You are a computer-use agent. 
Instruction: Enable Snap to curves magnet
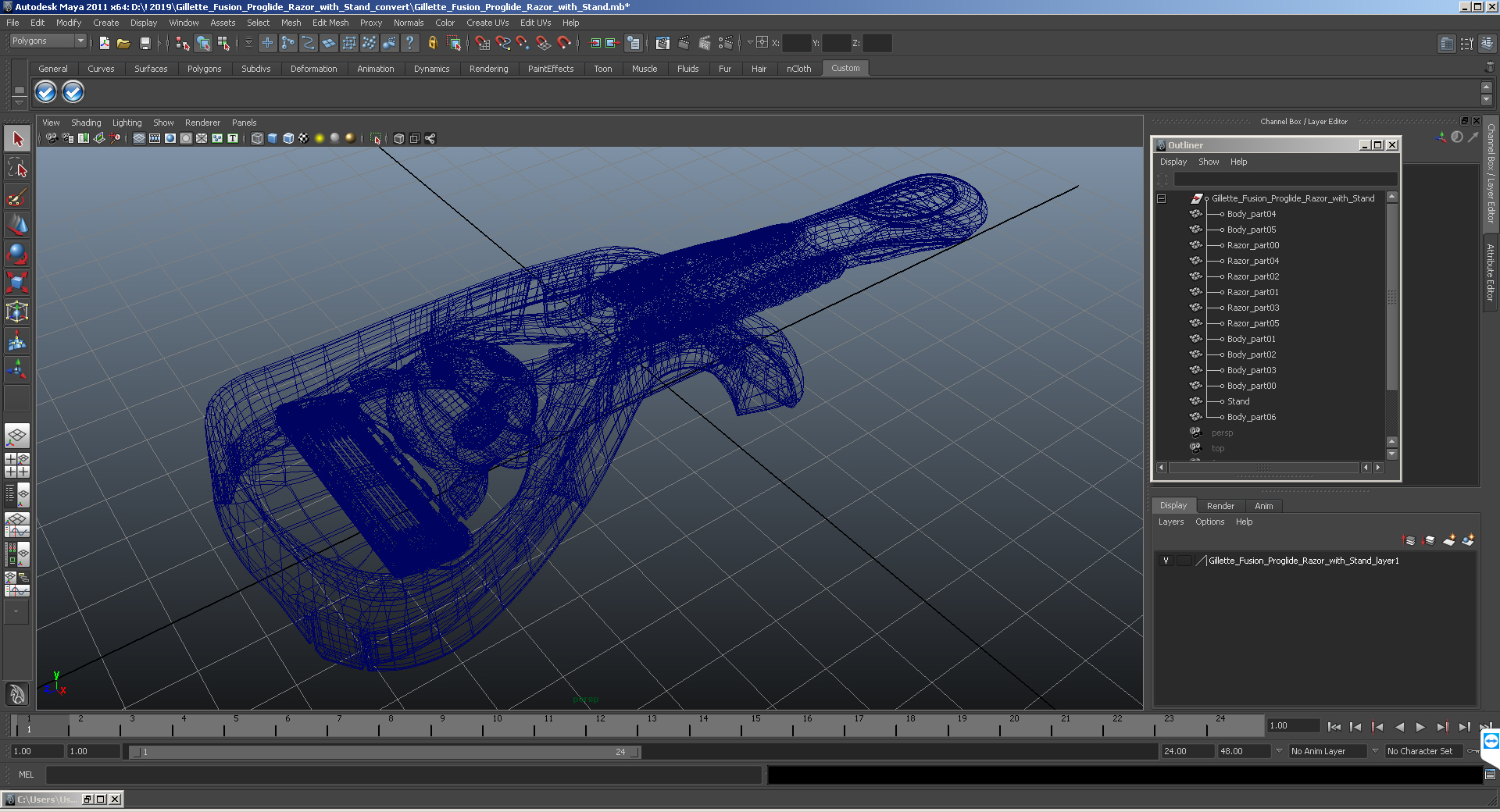(503, 43)
